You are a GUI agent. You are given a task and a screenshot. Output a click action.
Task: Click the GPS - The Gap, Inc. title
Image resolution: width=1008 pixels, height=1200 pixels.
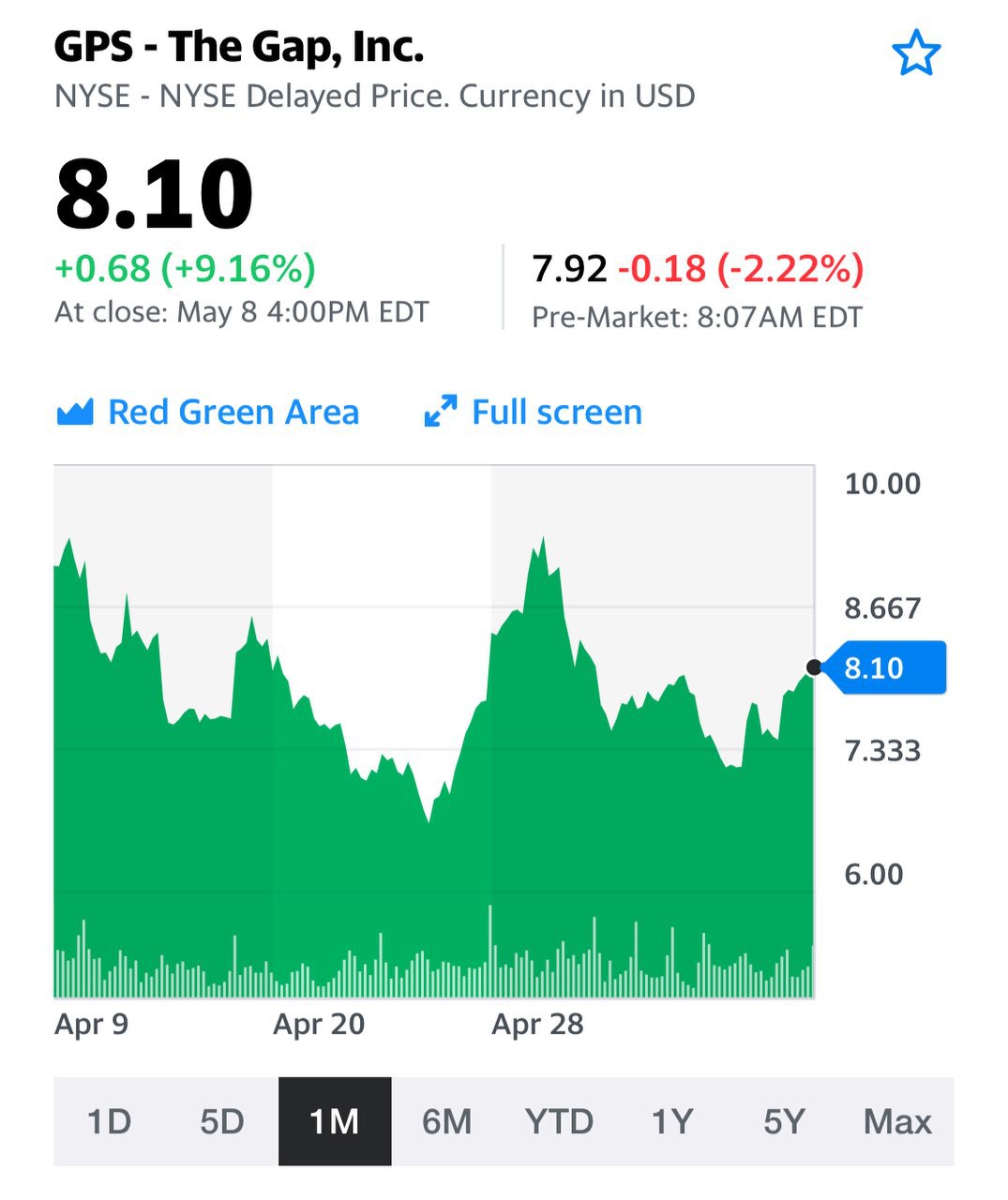click(239, 47)
